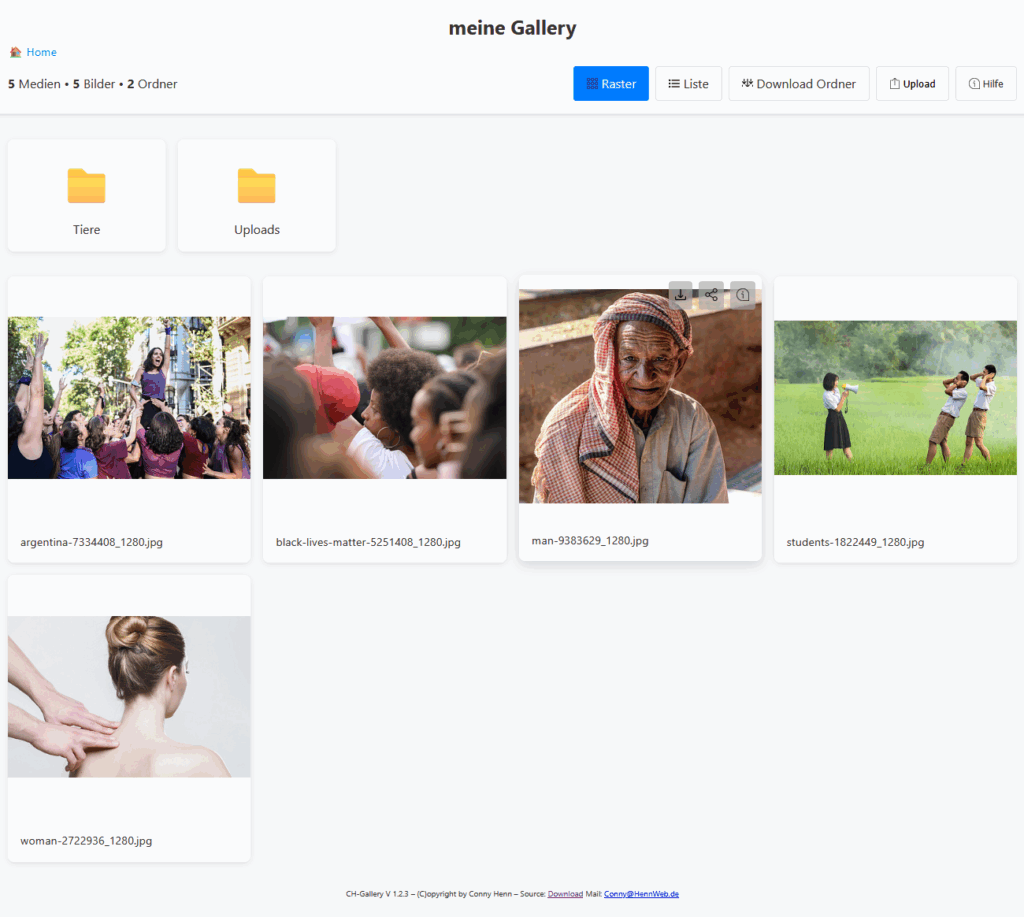Click the download icon on the man photo

[681, 295]
